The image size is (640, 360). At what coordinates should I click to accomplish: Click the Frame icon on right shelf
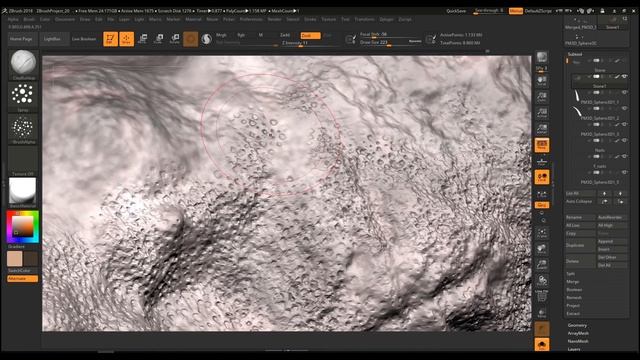(x=542, y=233)
